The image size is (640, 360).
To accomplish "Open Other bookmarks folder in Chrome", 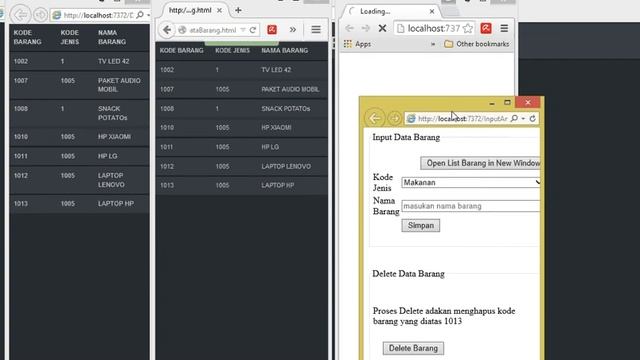I will [477, 44].
